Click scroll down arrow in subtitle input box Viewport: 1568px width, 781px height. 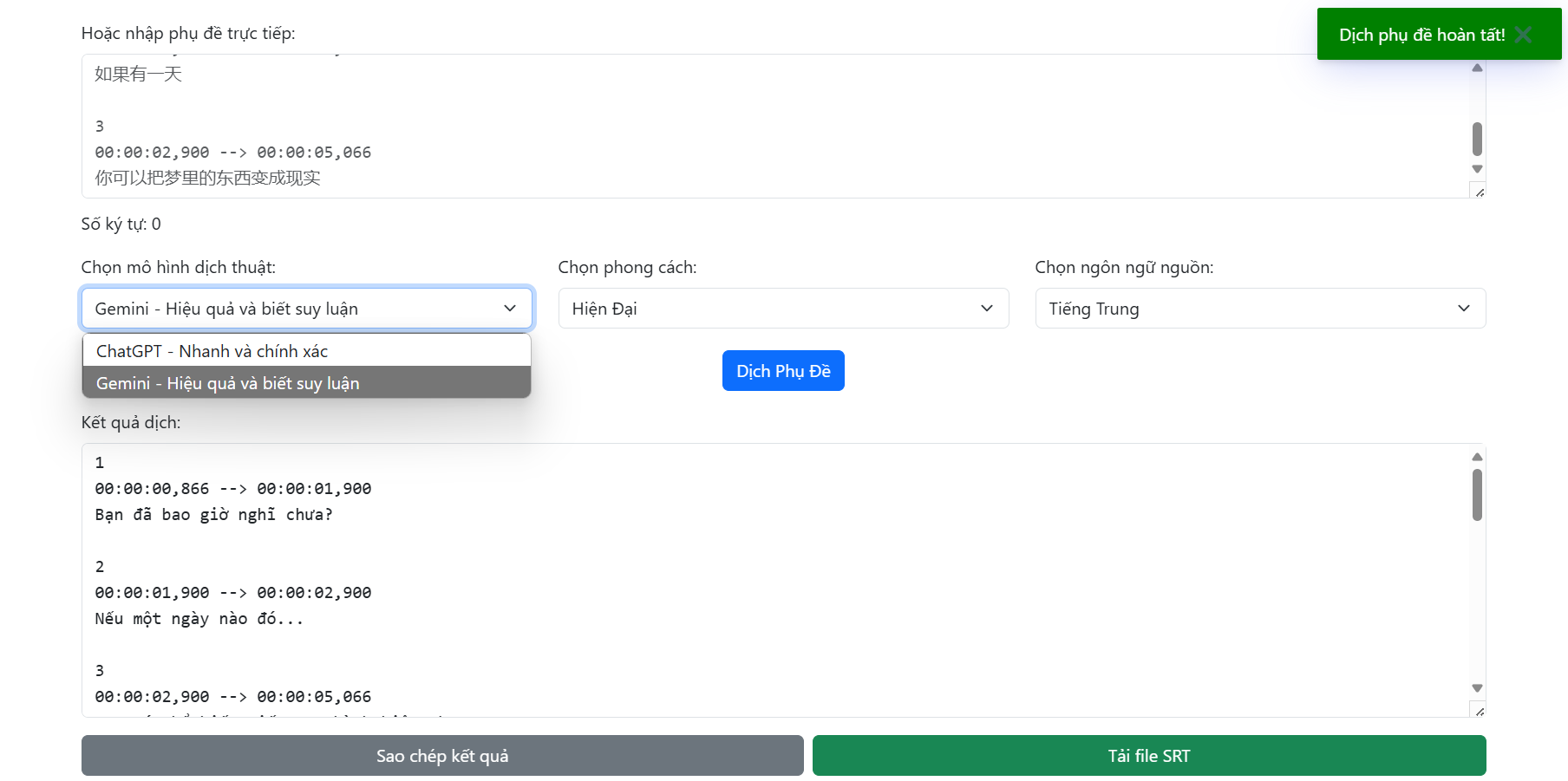click(x=1477, y=169)
